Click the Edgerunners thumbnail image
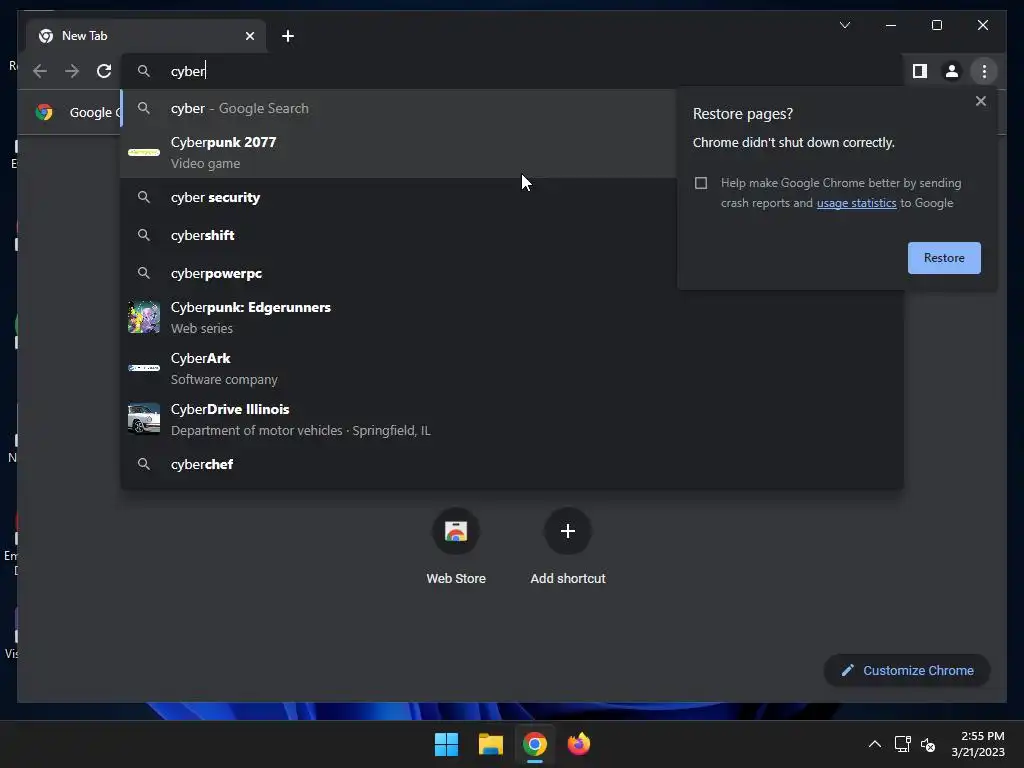Viewport: 1024px width, 768px height. [144, 317]
